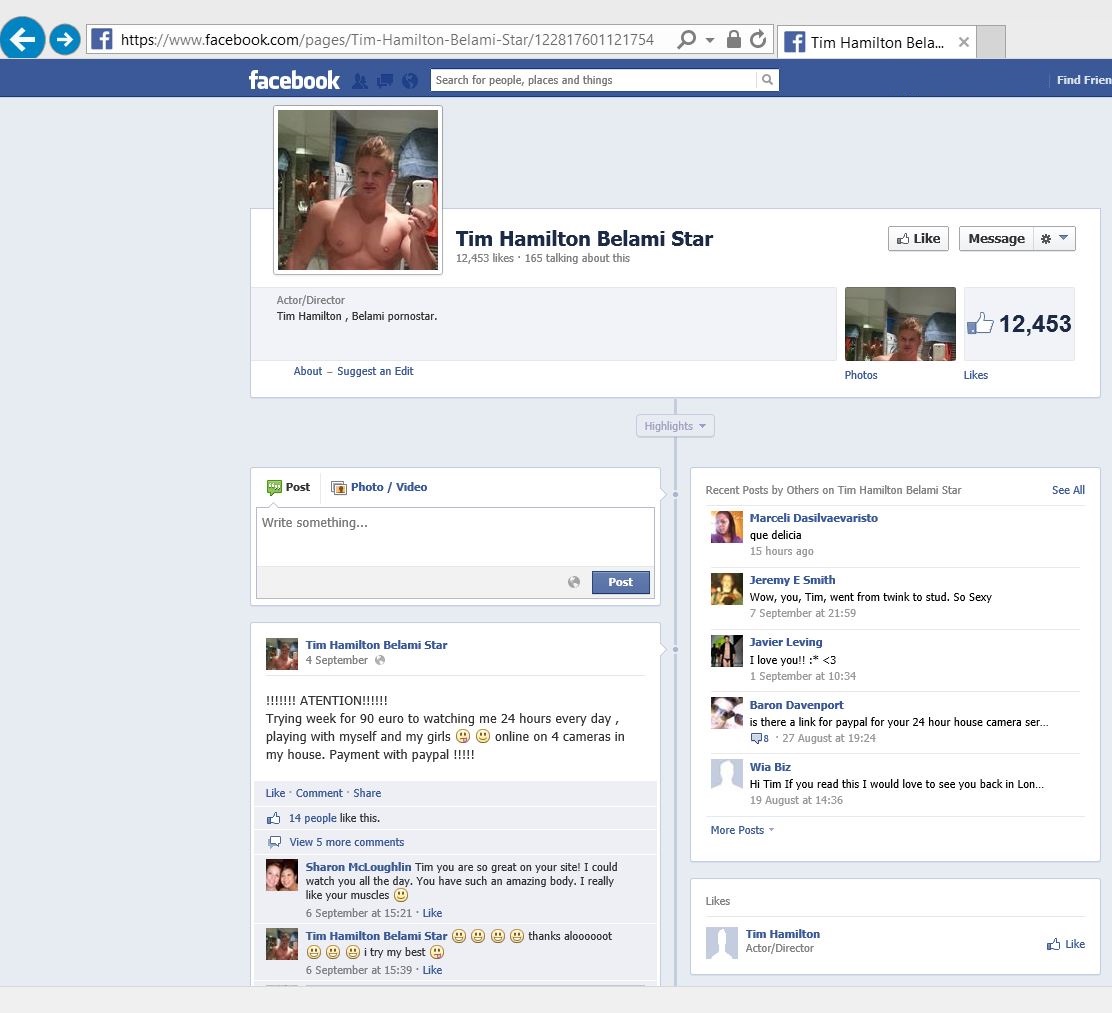
Task: Open Marceli Dasilvaevaristo's avatar
Action: 727,526
